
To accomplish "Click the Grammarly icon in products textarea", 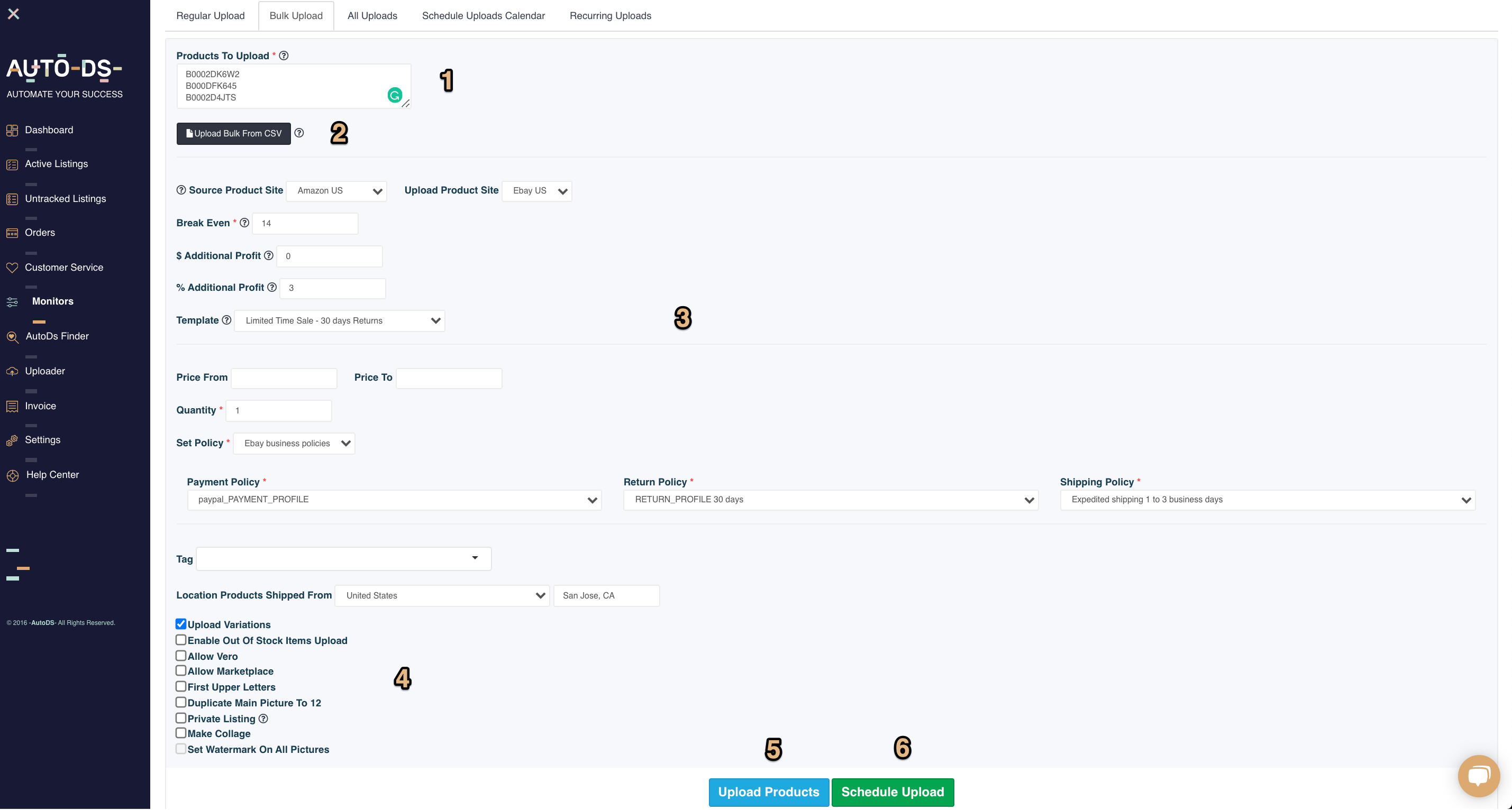I will (395, 95).
